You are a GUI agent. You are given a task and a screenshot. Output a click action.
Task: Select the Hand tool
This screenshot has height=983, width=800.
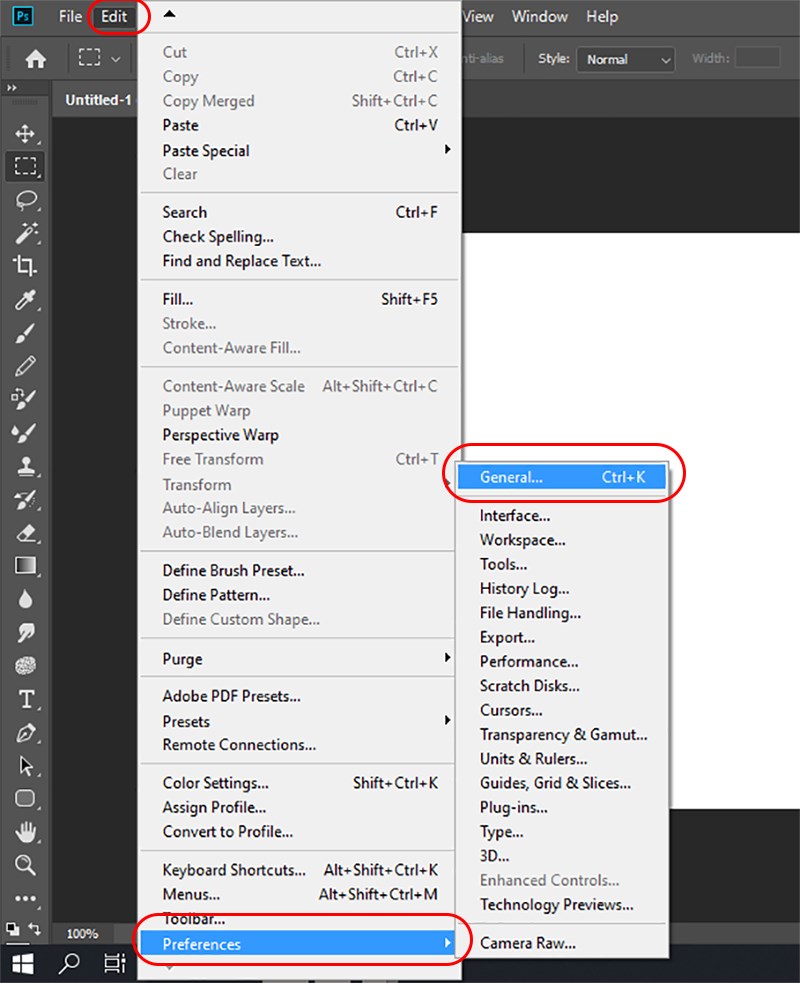tap(25, 832)
